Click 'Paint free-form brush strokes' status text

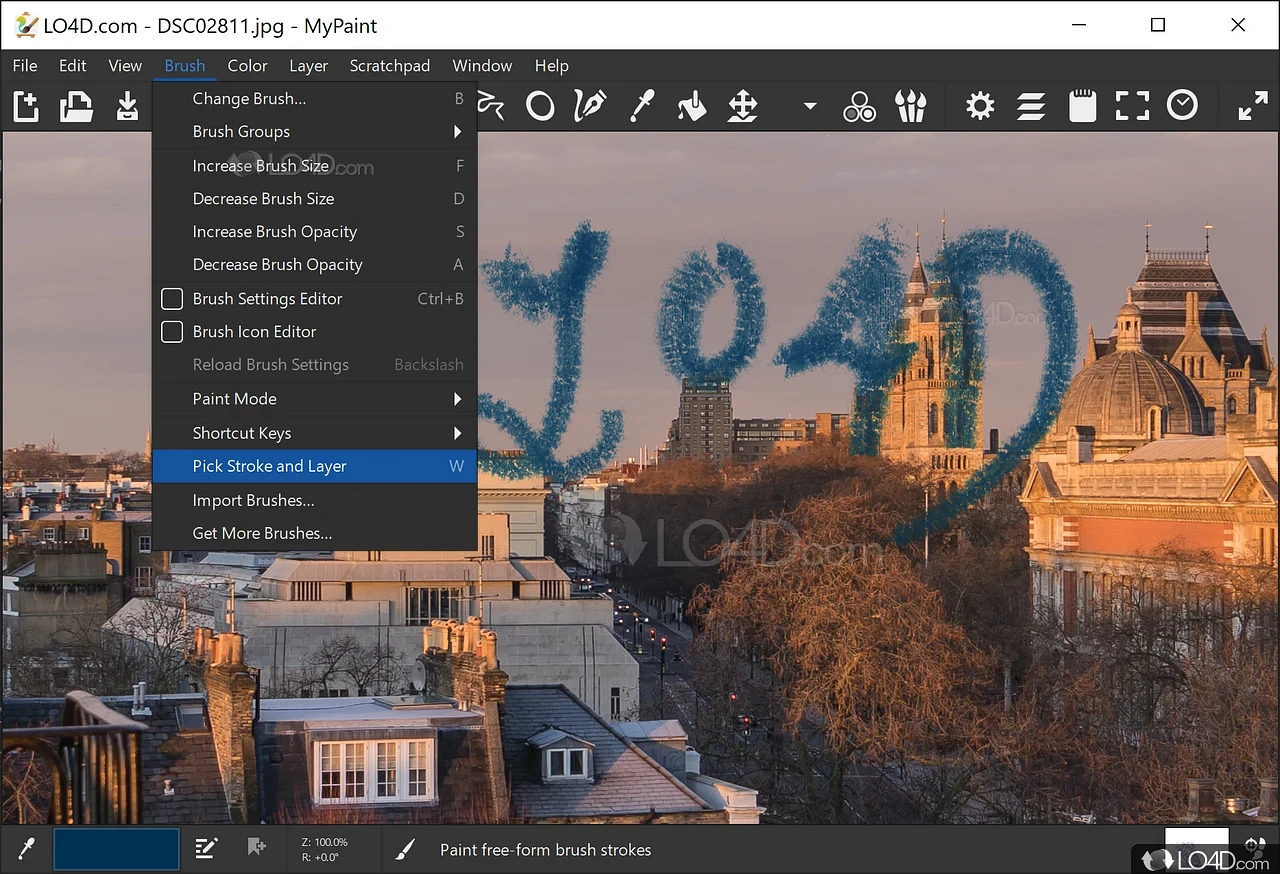[546, 849]
